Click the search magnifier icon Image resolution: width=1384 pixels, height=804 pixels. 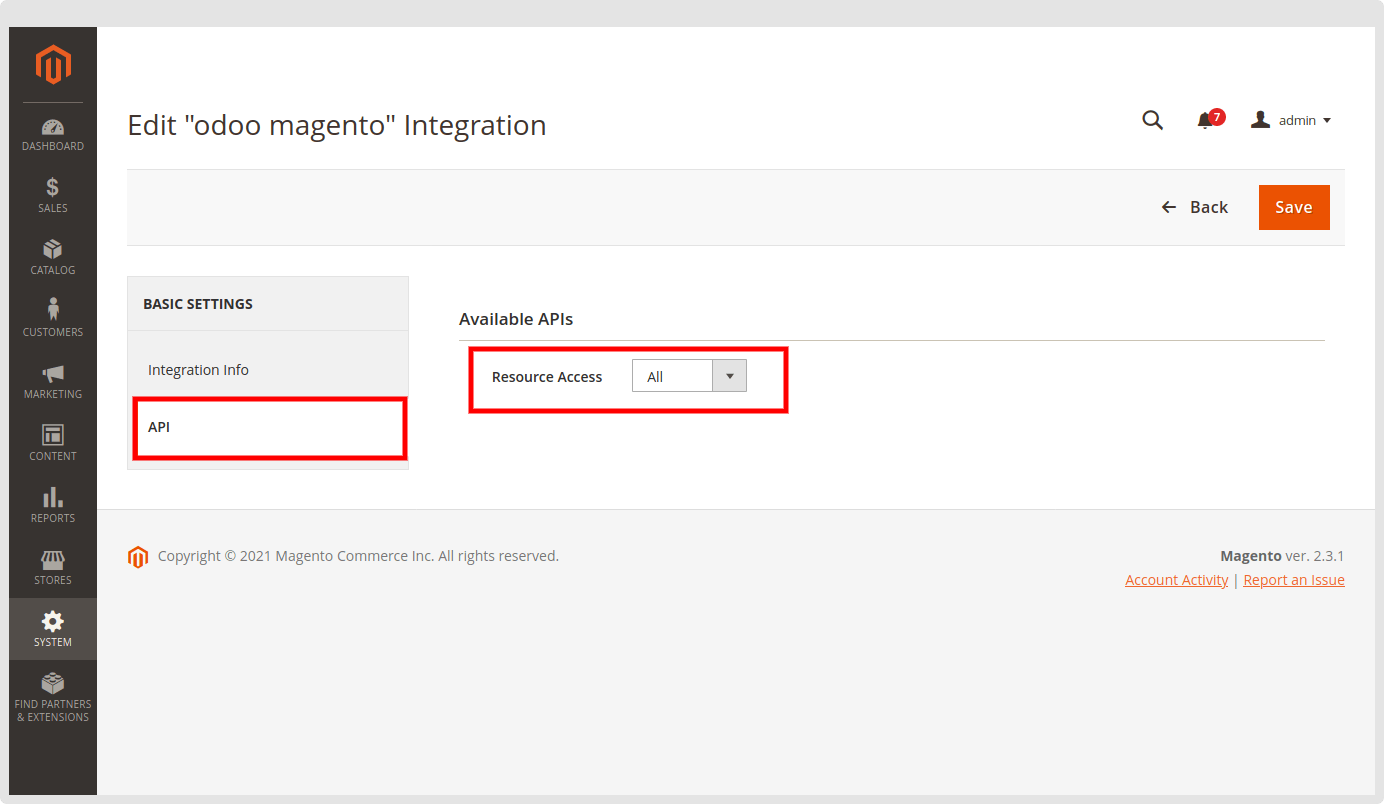1153,120
